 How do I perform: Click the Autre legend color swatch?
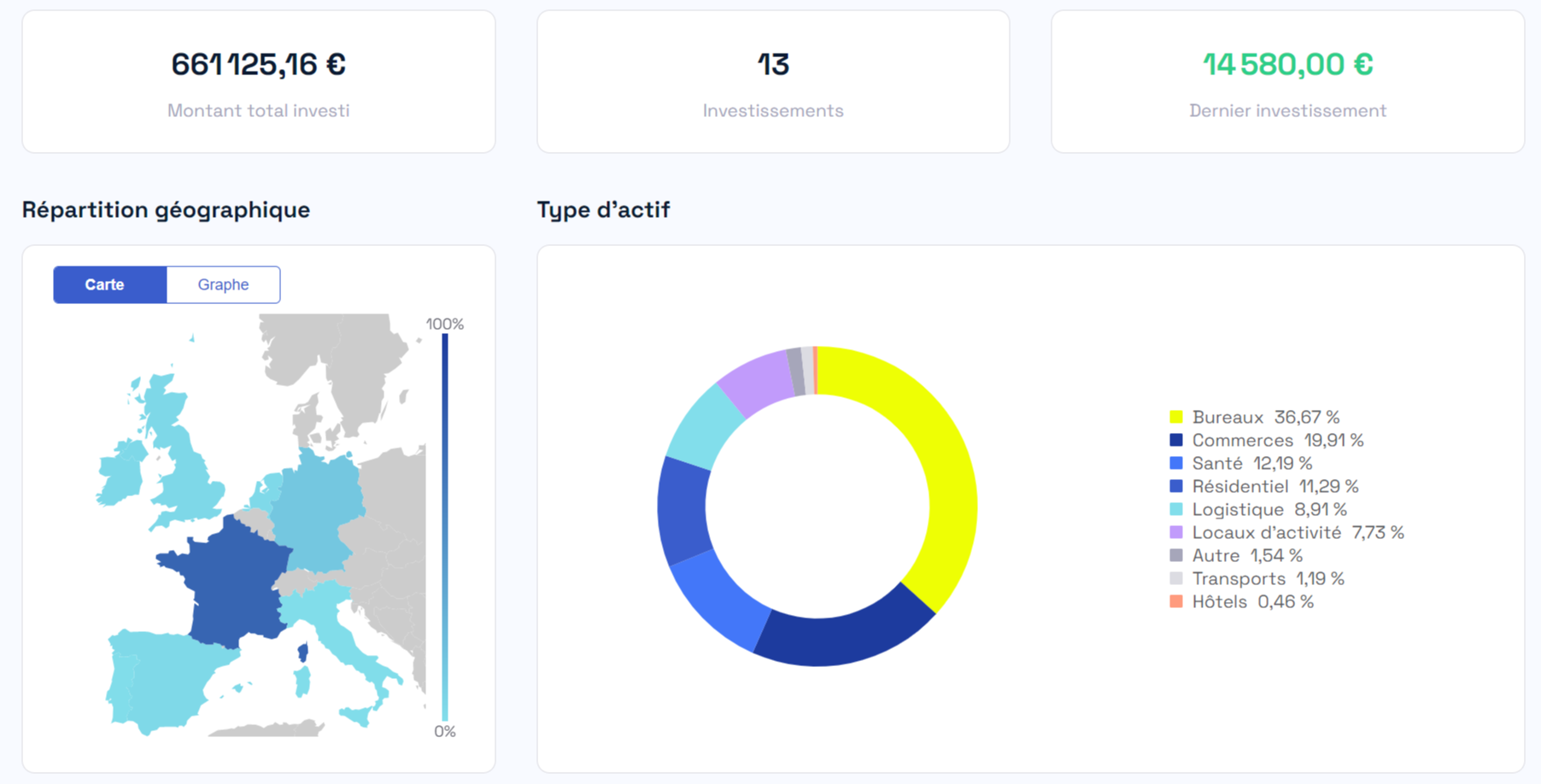1176,555
